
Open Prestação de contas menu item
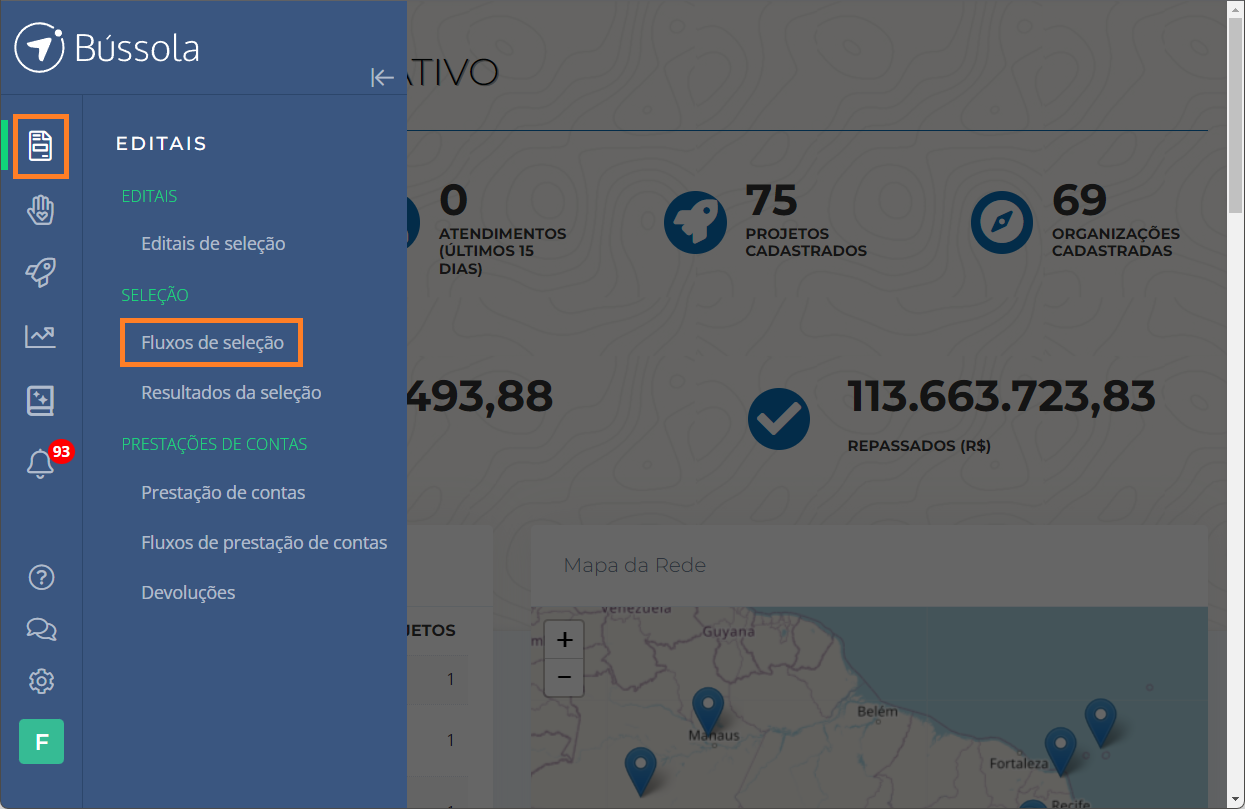223,493
